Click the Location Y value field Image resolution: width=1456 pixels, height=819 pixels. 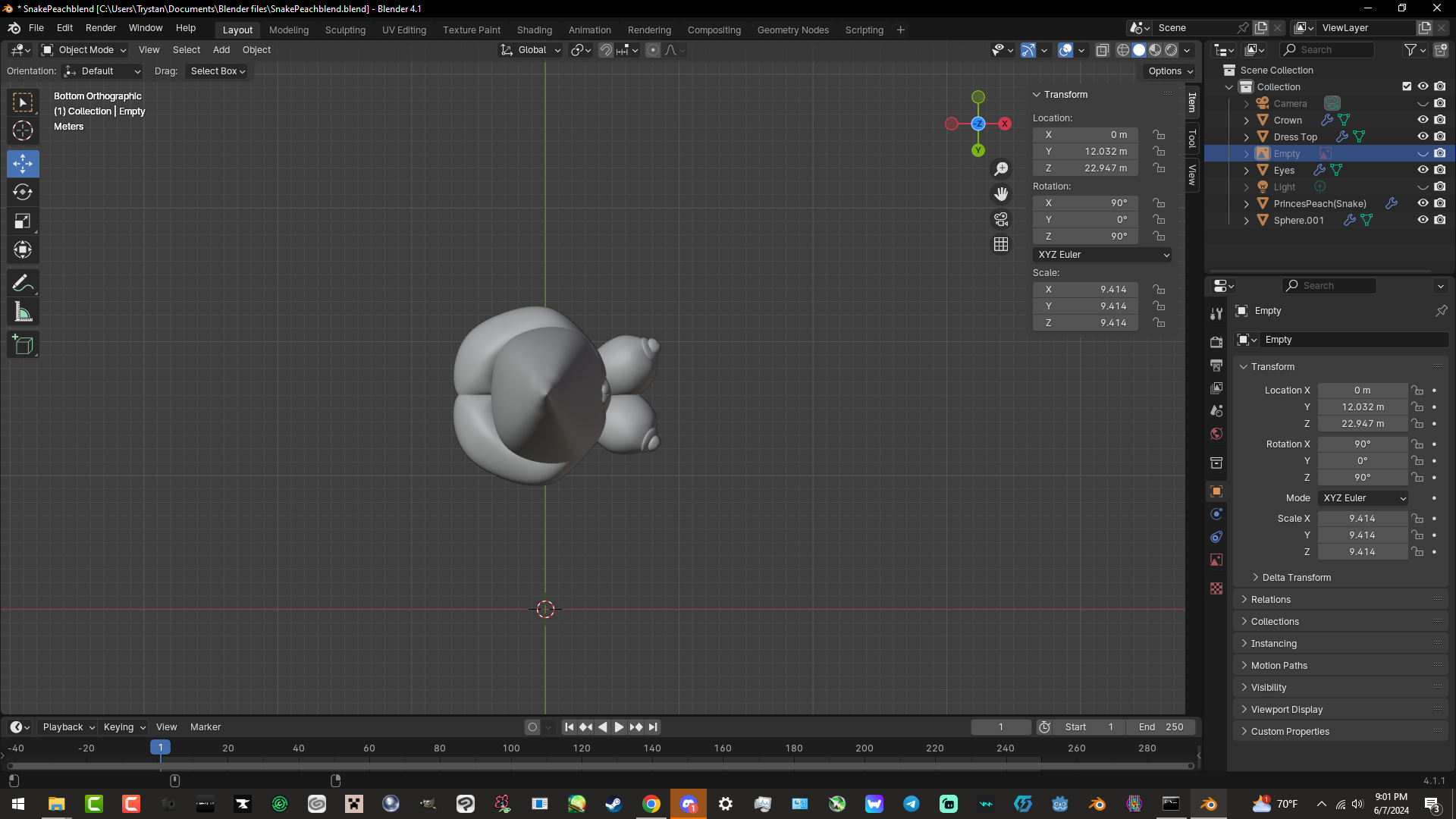pyautogui.click(x=1085, y=152)
